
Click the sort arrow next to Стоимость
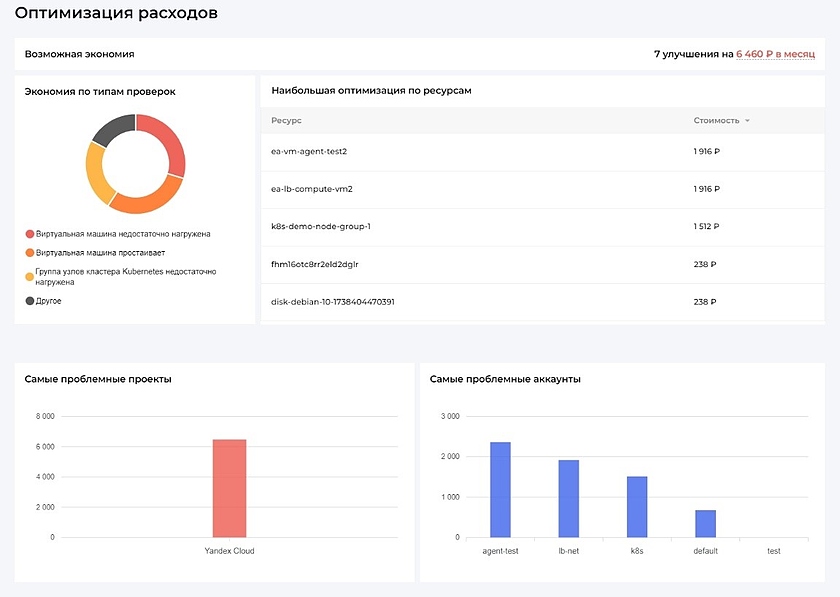coord(747,121)
